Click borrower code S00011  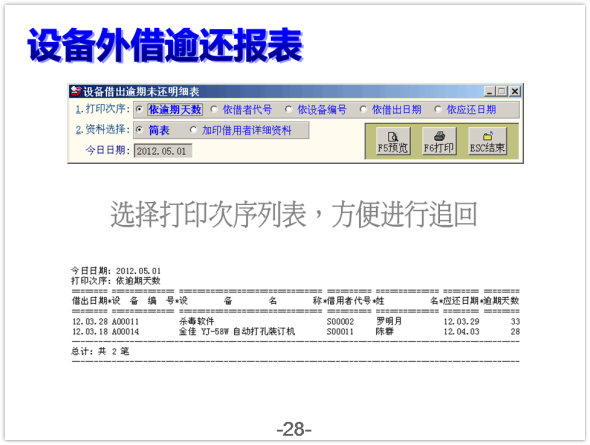340,332
